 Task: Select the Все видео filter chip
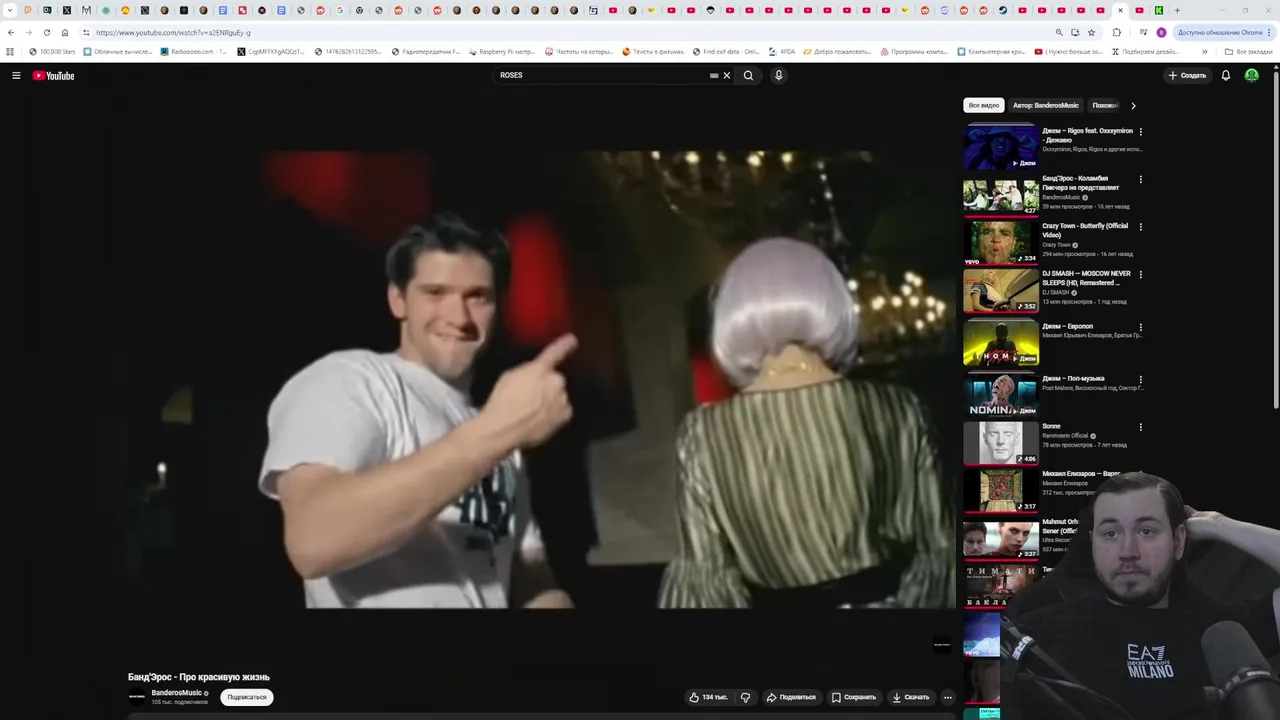click(983, 105)
